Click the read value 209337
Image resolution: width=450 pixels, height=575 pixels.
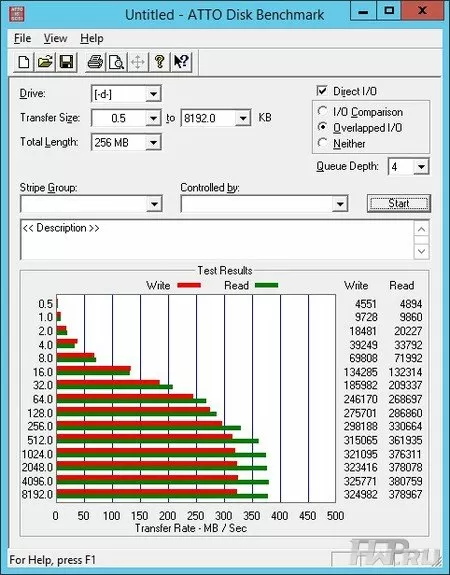pos(405,385)
